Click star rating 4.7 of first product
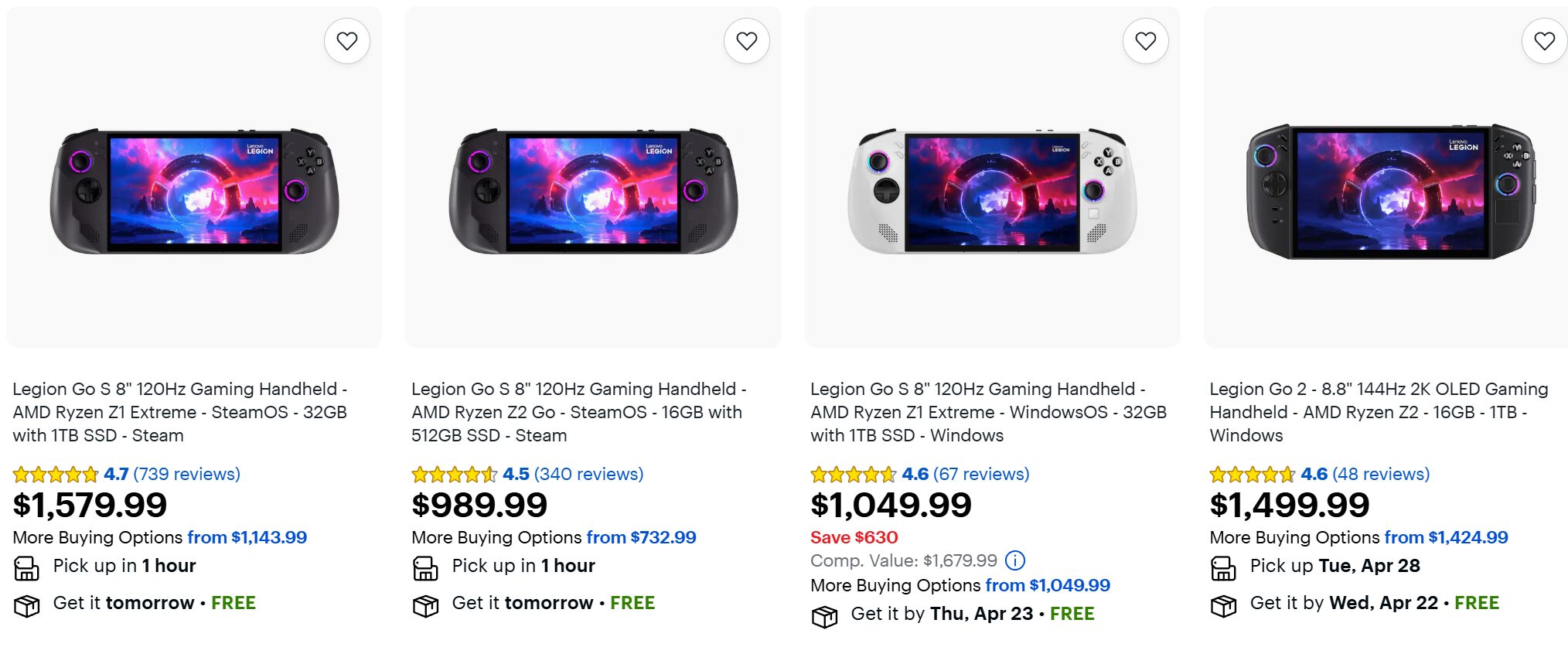Image resolution: width=1568 pixels, height=647 pixels. tap(56, 474)
